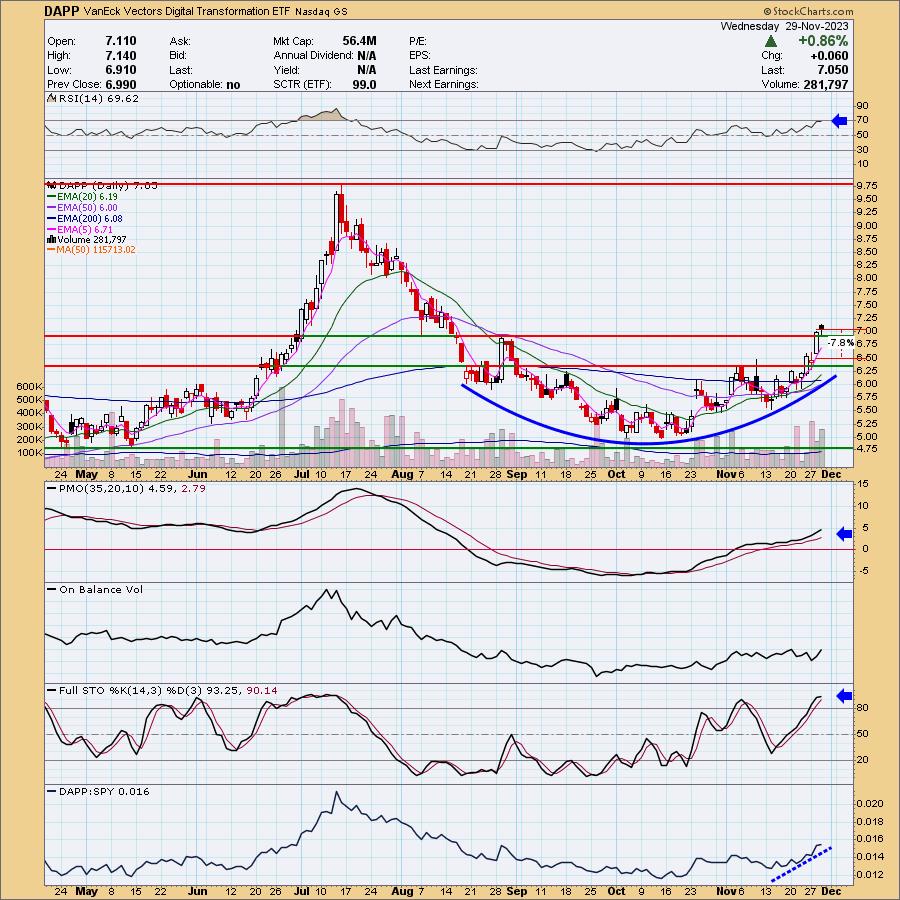The width and height of the screenshot is (900, 900).
Task: Click the Volume value 281,797 in header
Action: click(x=824, y=84)
